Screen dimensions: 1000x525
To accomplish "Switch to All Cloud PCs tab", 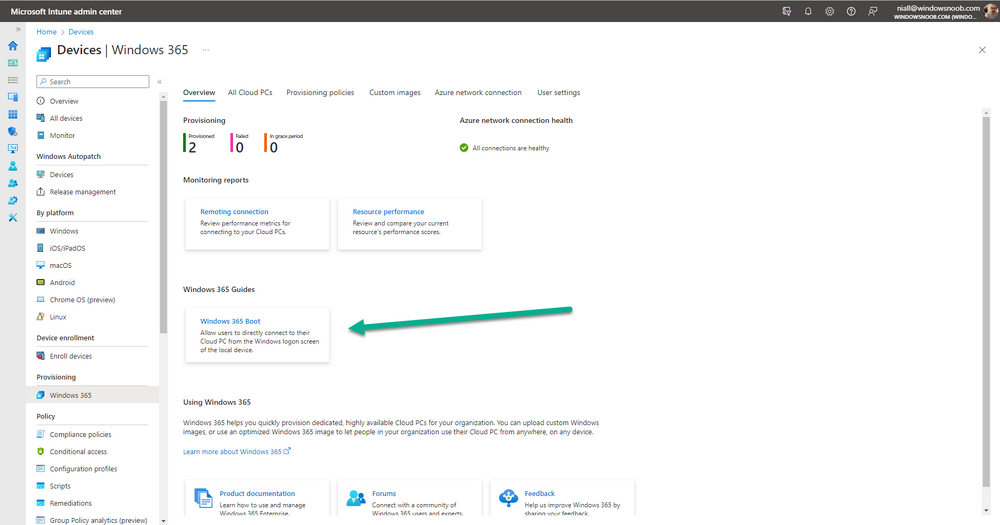I will point(250,92).
